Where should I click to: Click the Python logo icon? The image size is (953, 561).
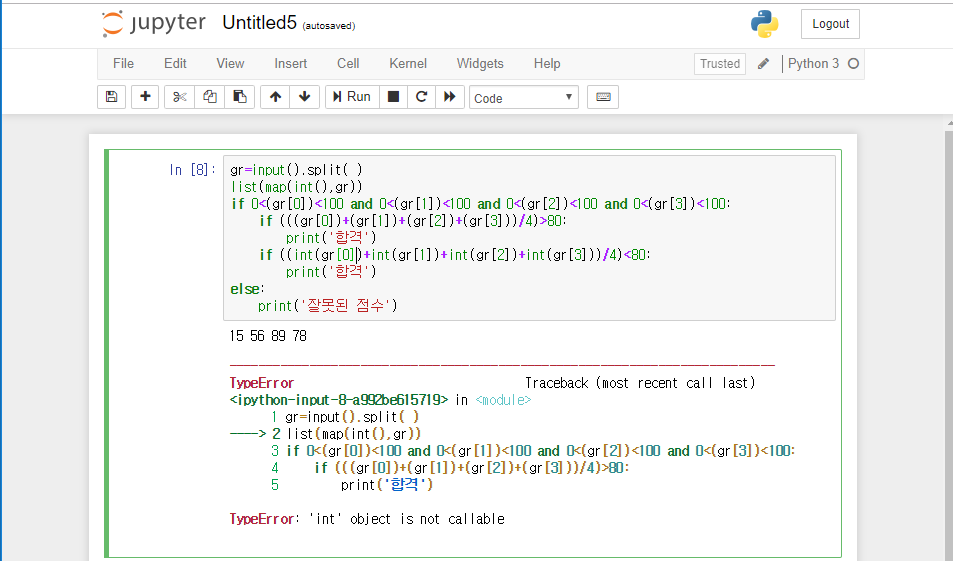(x=765, y=24)
